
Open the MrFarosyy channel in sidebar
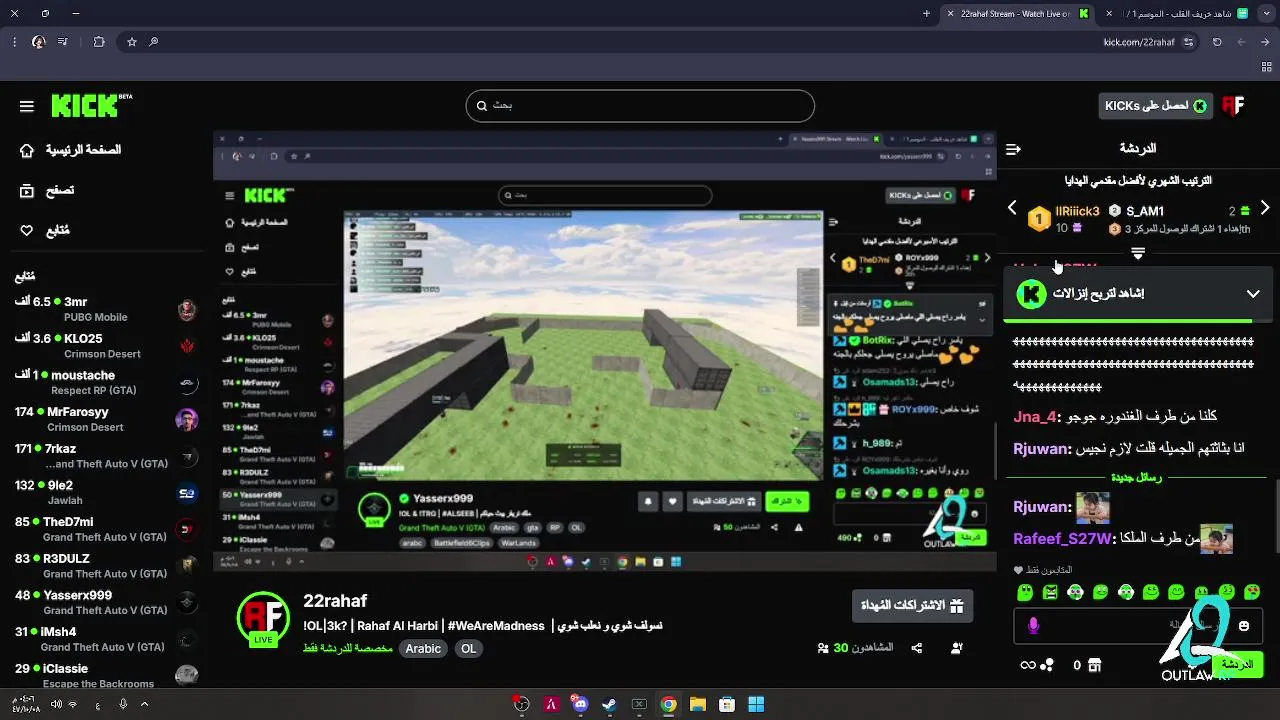pos(107,419)
